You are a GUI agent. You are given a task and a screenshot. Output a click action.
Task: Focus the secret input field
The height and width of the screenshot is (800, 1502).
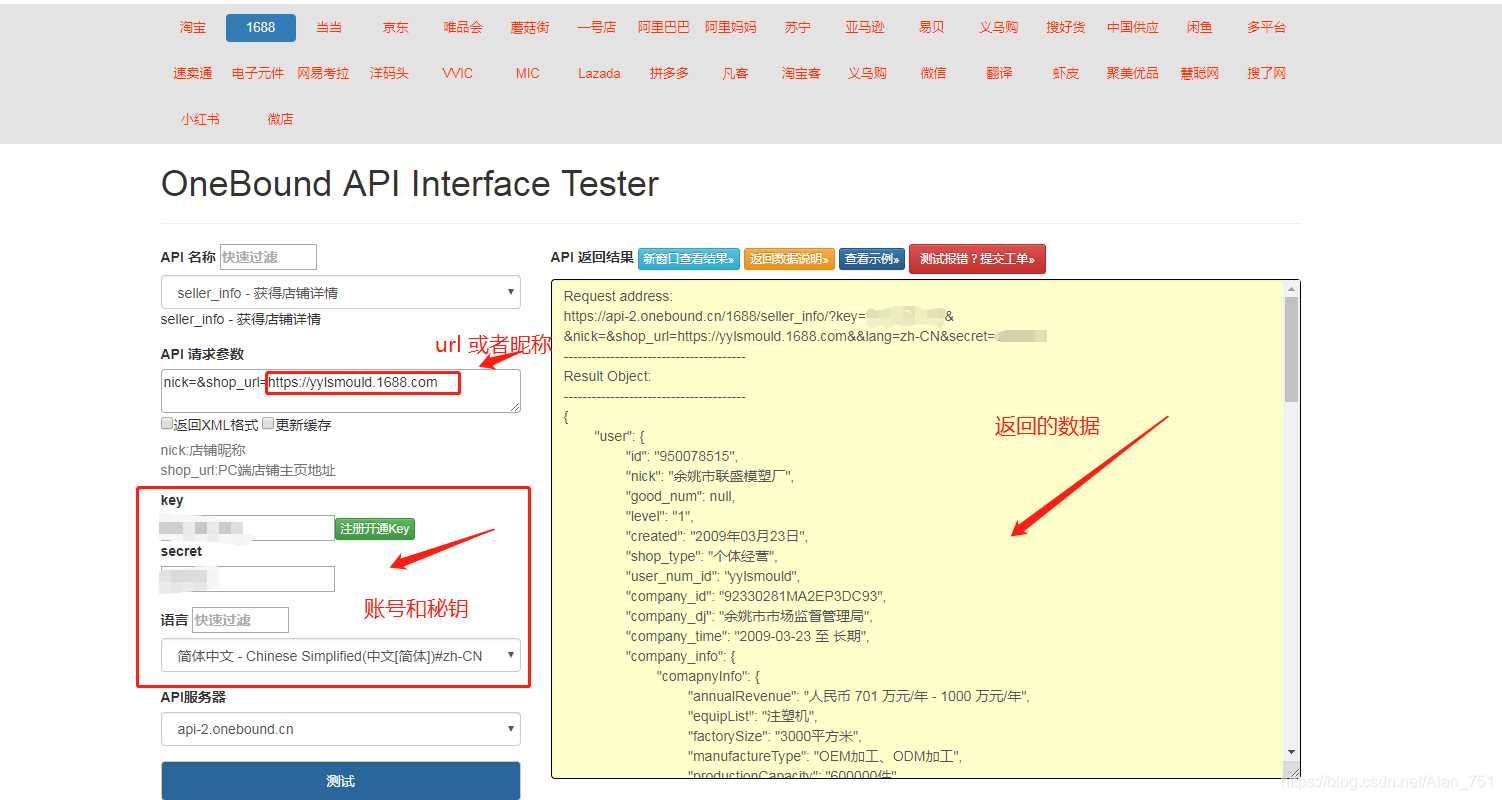pos(248,579)
